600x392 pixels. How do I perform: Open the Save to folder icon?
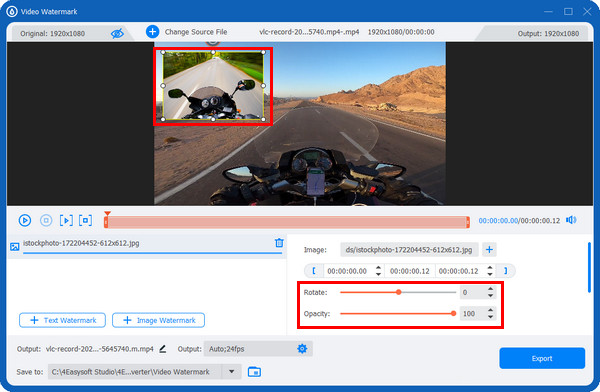pos(254,372)
